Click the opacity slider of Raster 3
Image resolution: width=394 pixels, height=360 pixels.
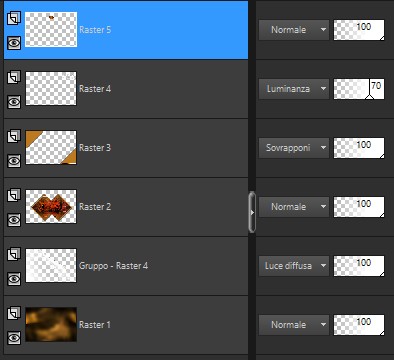(359, 148)
